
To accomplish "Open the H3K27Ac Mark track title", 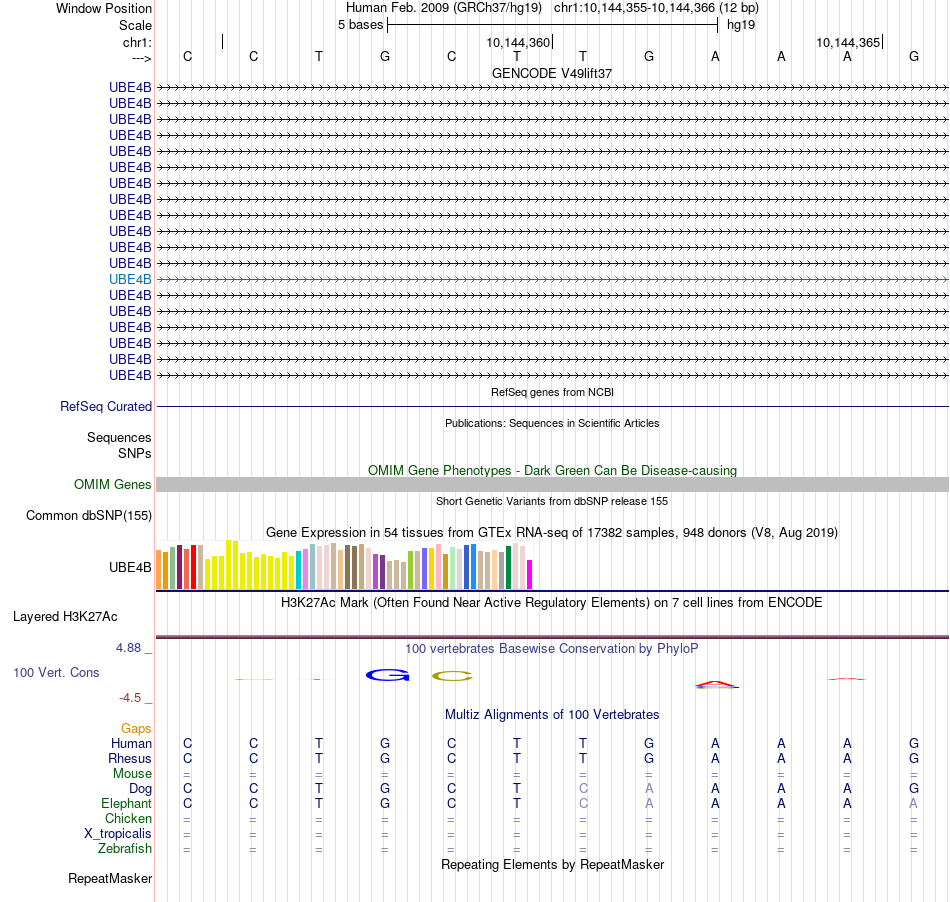I will (x=552, y=603).
